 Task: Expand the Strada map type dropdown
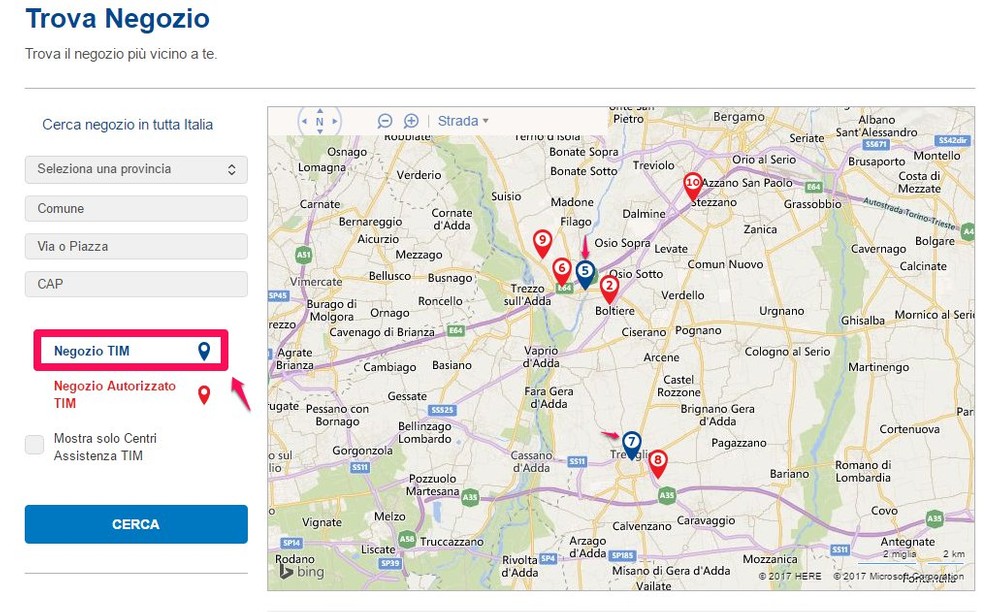[463, 121]
